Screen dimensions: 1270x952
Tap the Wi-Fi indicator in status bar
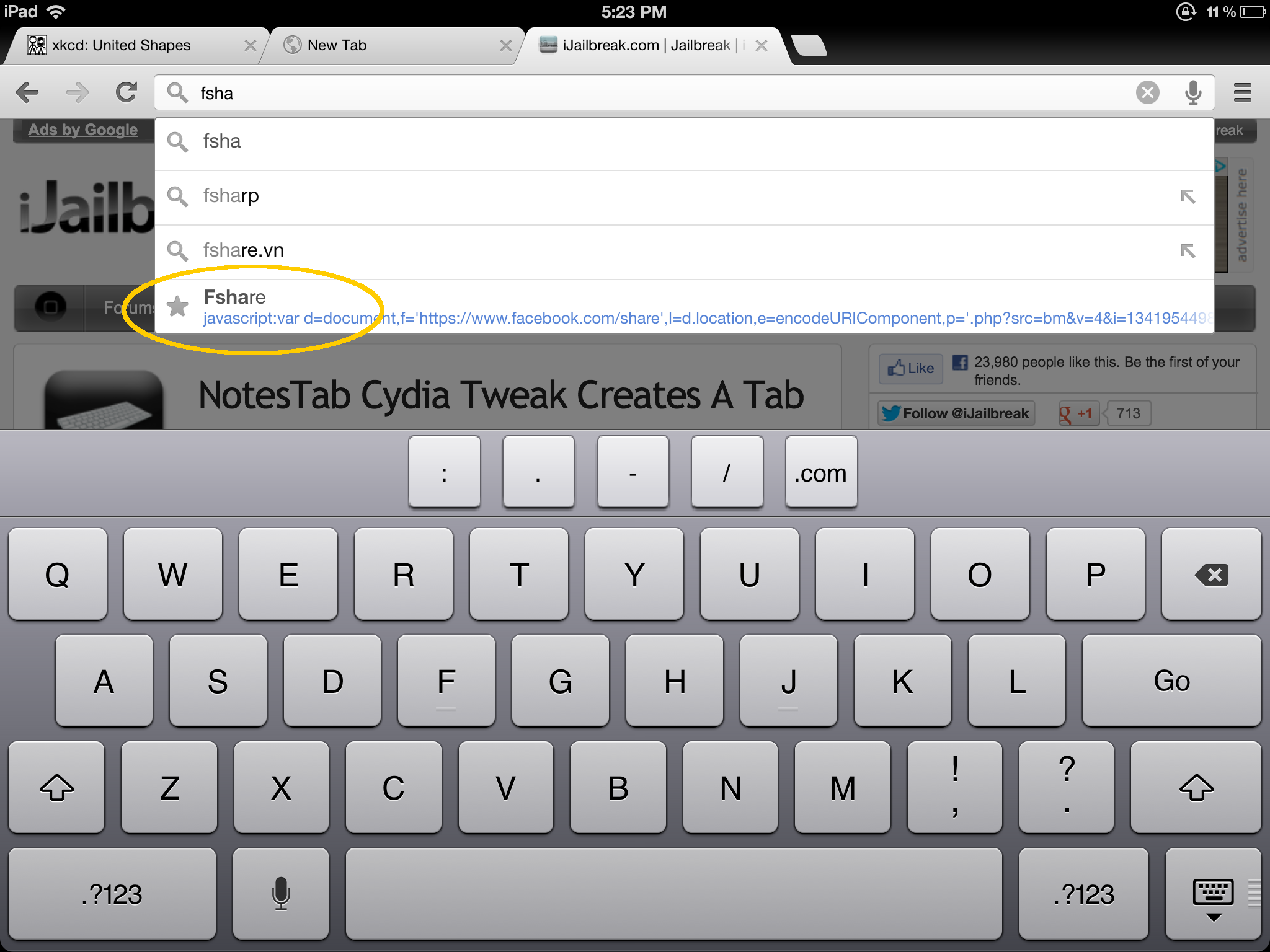(x=56, y=11)
